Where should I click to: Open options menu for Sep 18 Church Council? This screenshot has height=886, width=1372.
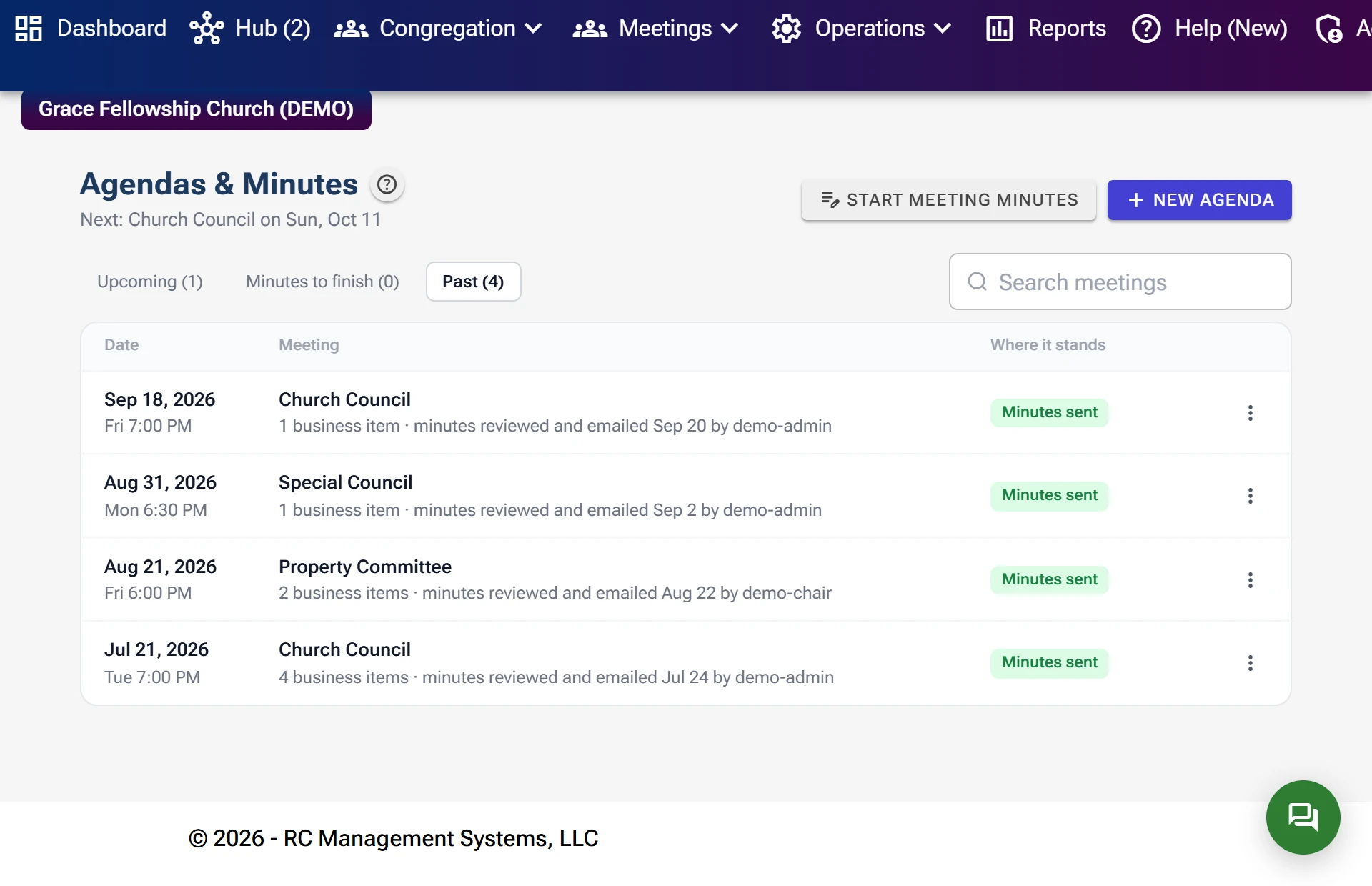click(x=1250, y=412)
